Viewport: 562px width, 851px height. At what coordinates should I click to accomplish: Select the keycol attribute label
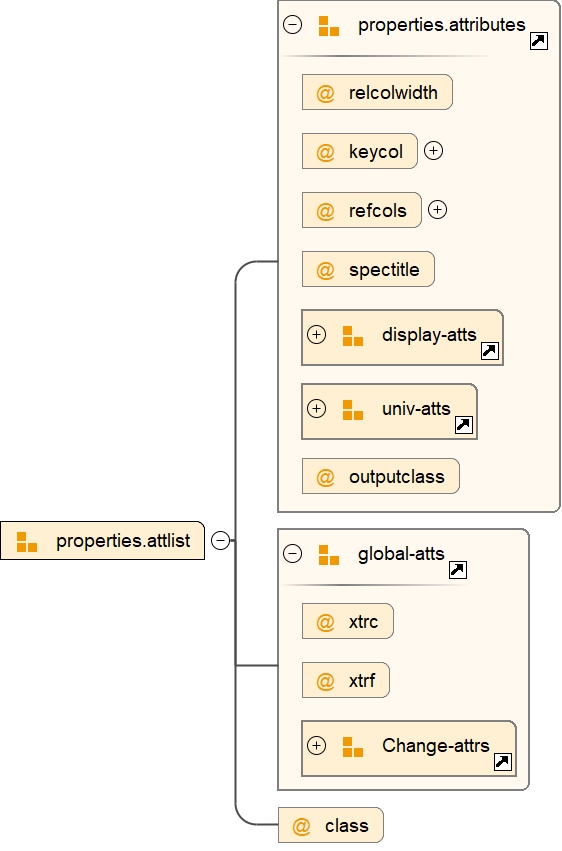376,151
